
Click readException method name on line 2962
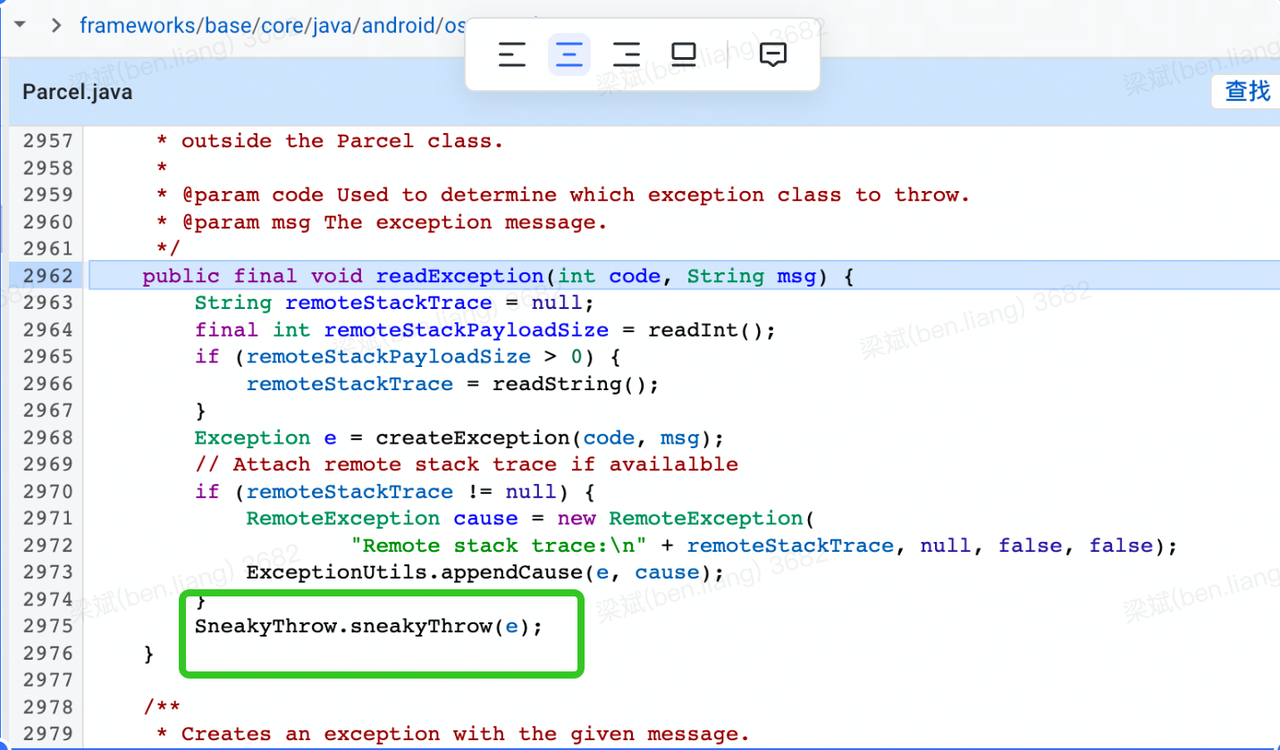tap(459, 275)
